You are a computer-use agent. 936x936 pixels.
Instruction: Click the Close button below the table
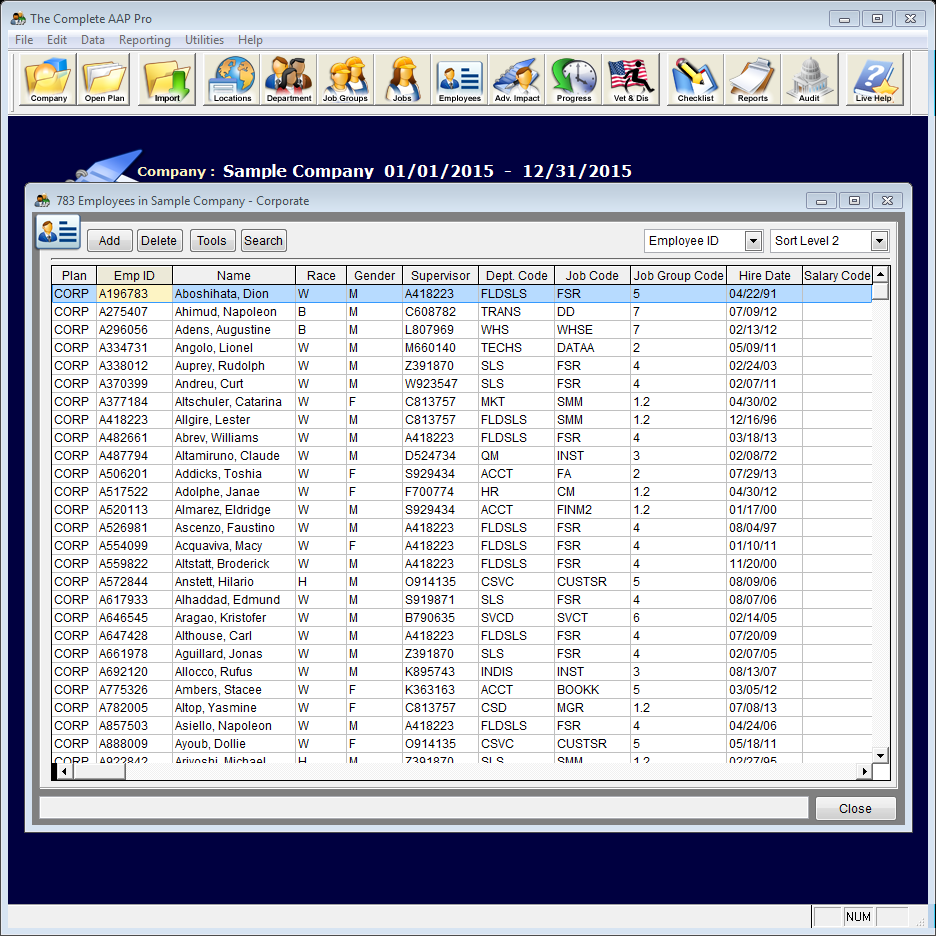[855, 808]
